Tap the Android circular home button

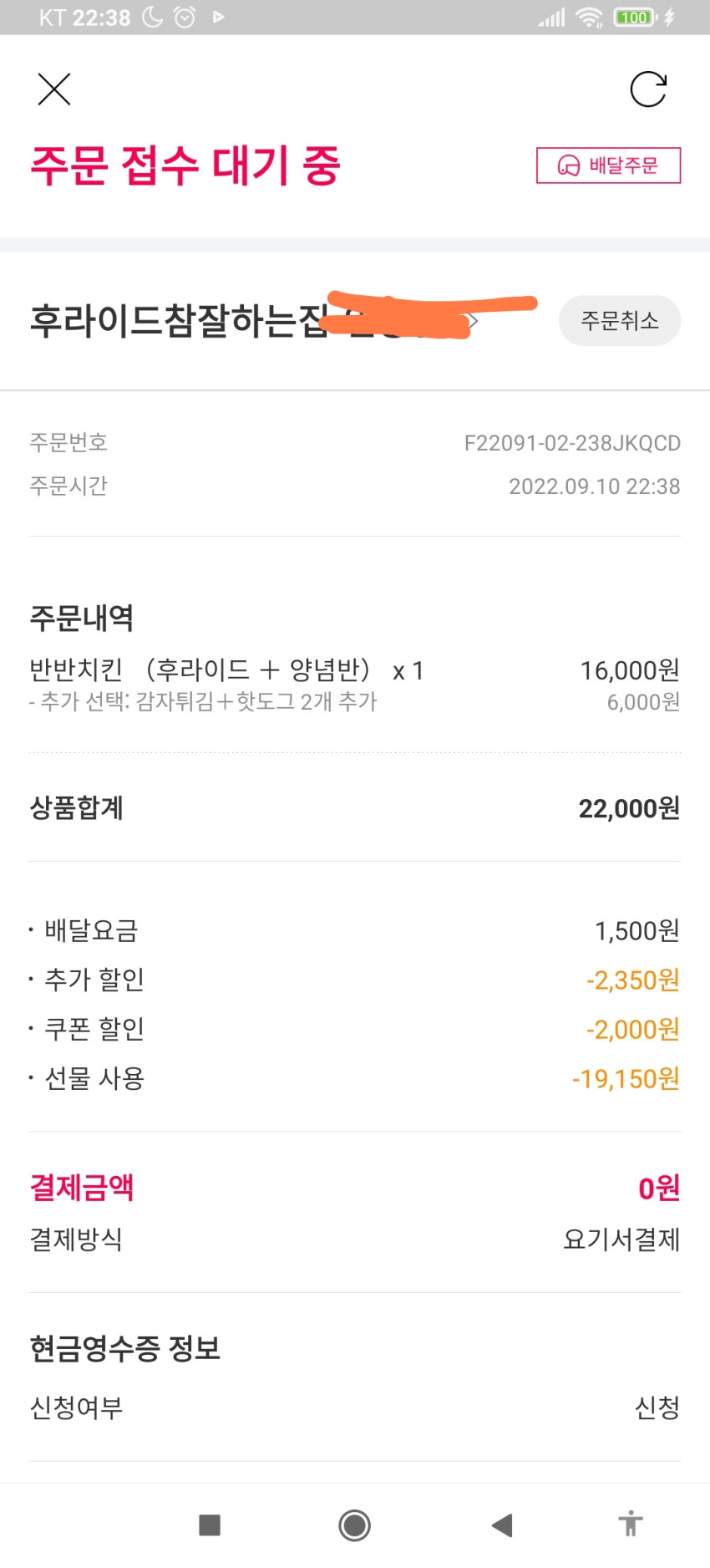[x=355, y=1525]
